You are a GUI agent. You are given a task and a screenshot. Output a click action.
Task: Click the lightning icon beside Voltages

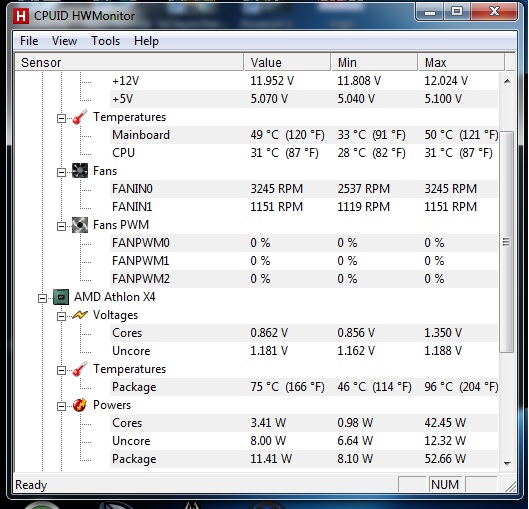80,315
